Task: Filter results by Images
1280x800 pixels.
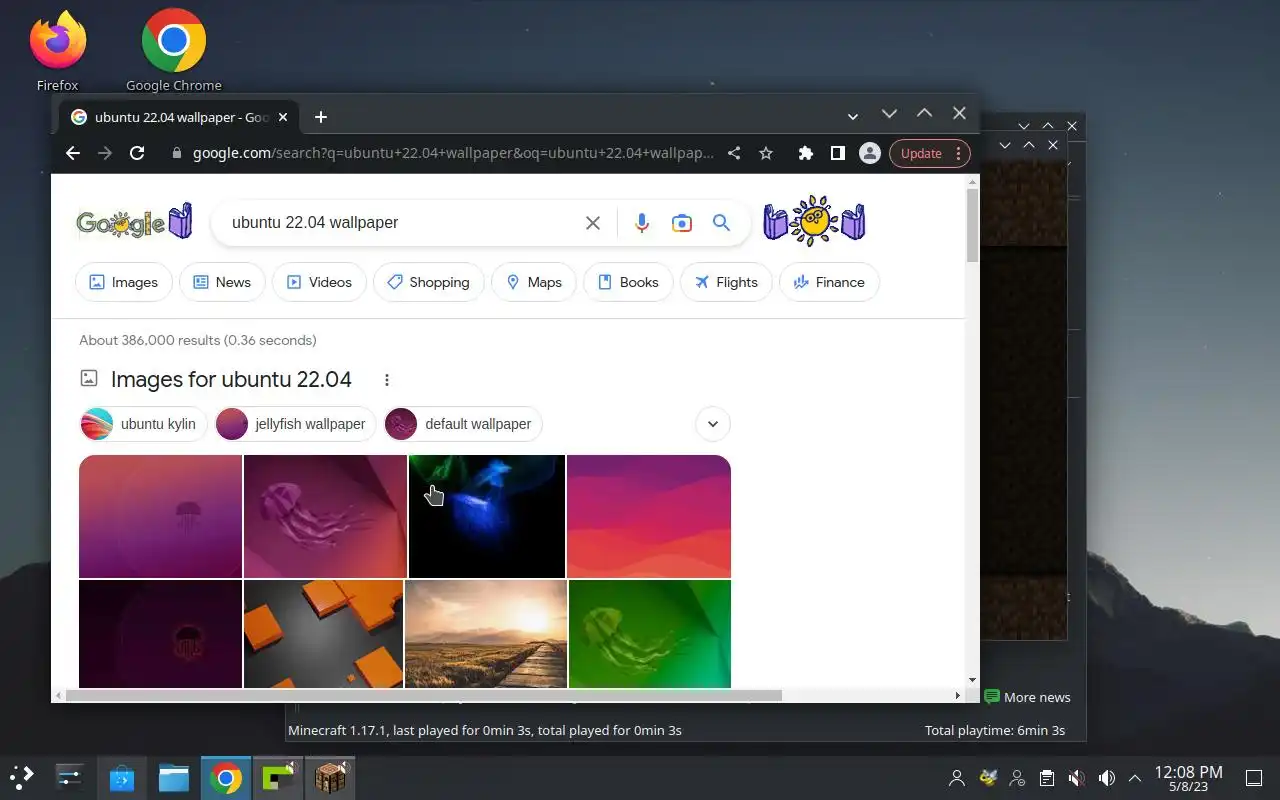Action: [x=124, y=282]
